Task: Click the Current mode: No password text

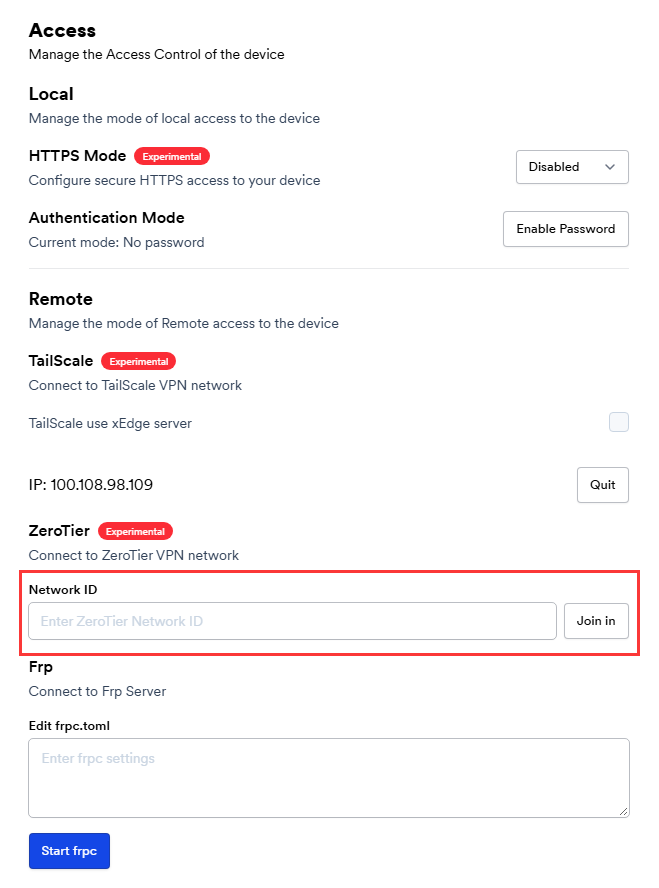Action: click(x=116, y=242)
